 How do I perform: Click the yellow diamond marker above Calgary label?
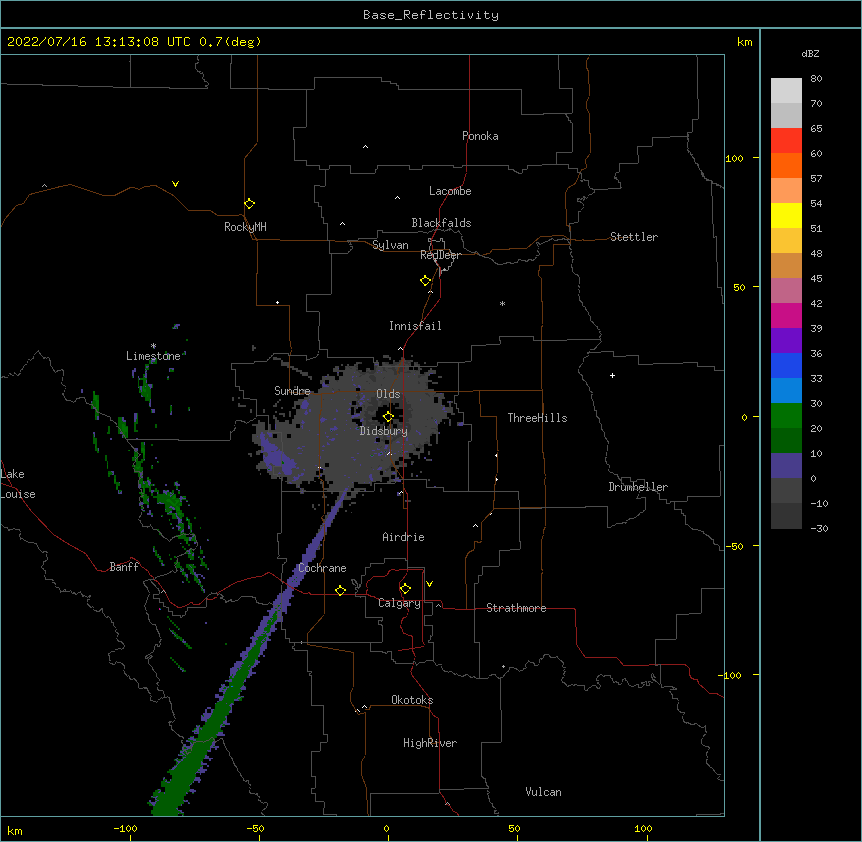click(405, 588)
